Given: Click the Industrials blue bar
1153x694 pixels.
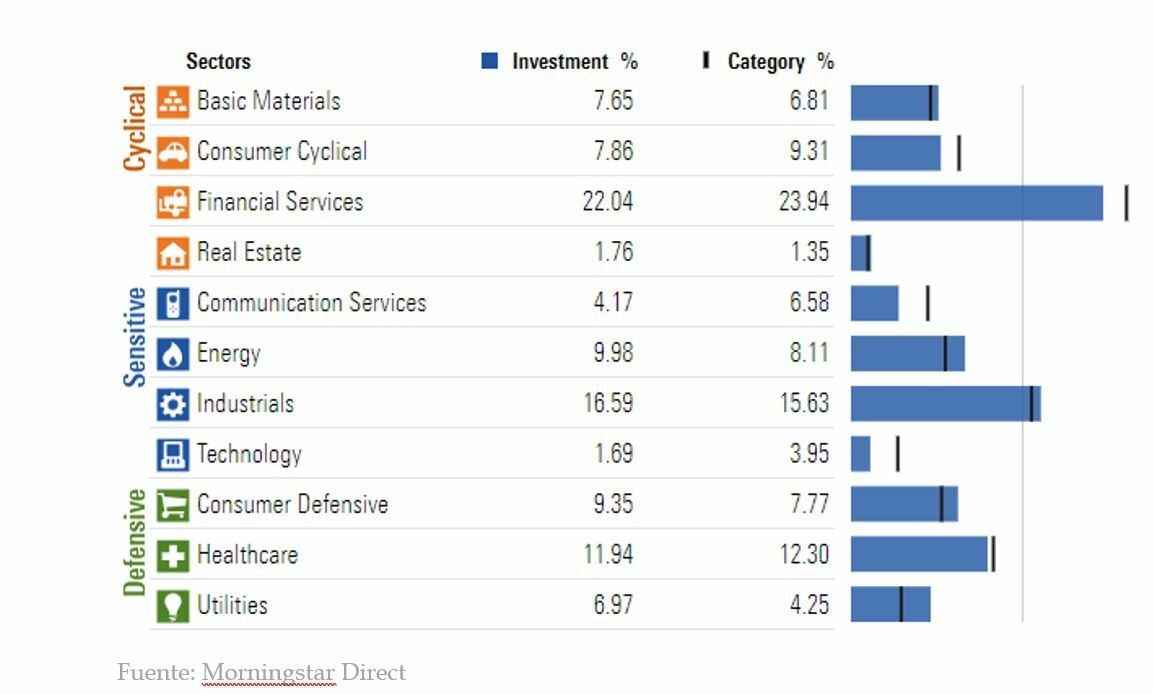Looking at the screenshot, I should click(945, 404).
